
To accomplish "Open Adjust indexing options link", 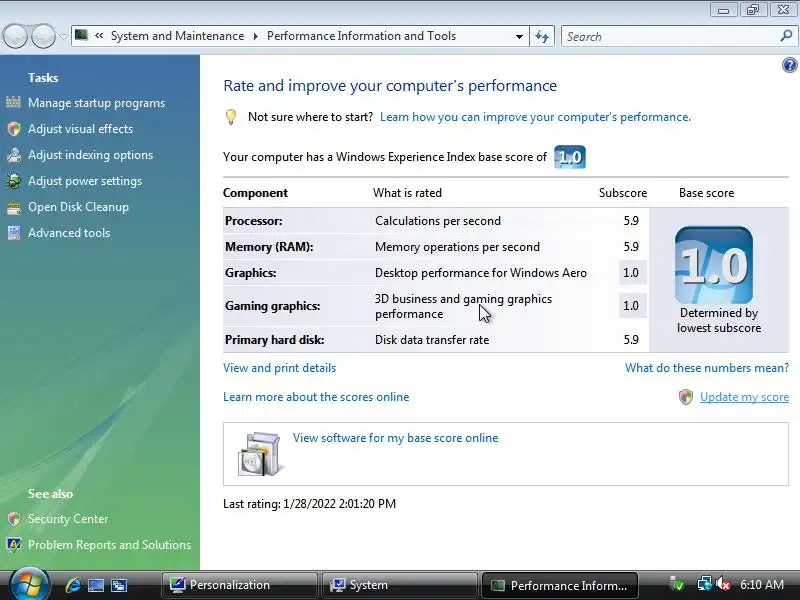I will [x=90, y=155].
